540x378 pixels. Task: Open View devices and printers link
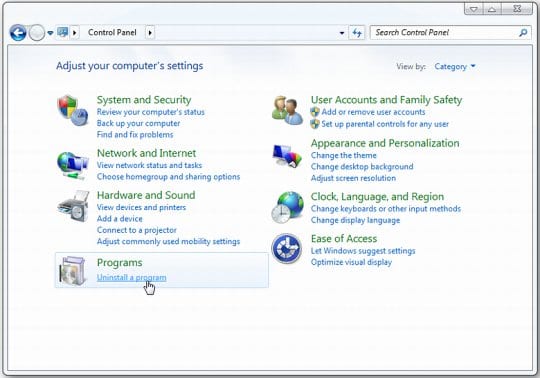(141, 207)
